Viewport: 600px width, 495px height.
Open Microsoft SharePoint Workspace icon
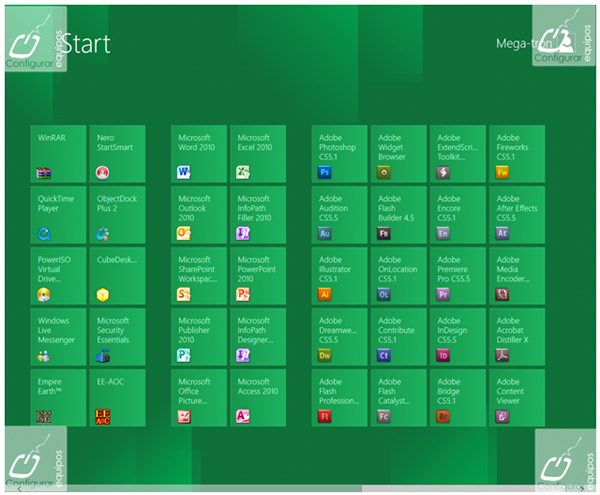coord(184,295)
